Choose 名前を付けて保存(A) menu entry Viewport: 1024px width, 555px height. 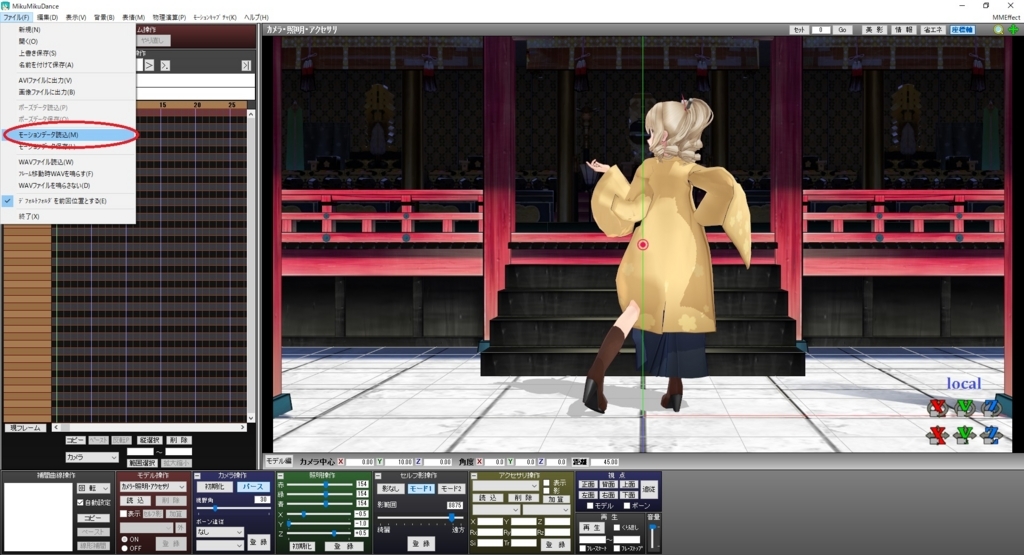coord(69,65)
